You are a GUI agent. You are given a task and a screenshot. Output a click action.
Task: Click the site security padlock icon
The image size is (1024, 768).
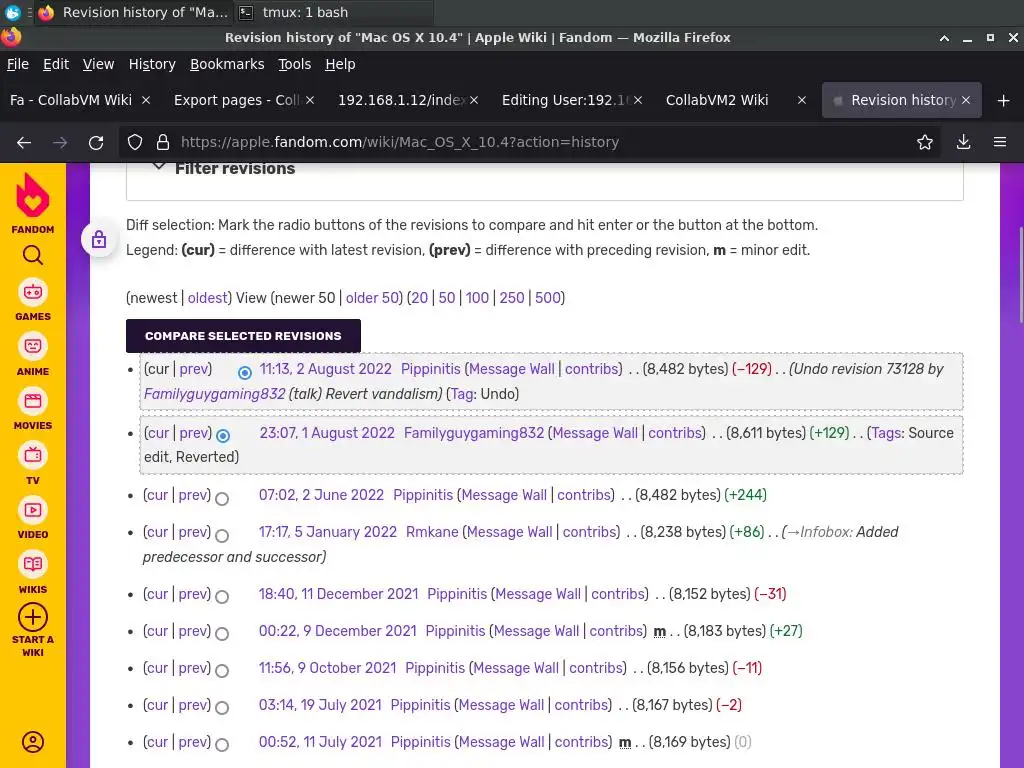pos(163,142)
